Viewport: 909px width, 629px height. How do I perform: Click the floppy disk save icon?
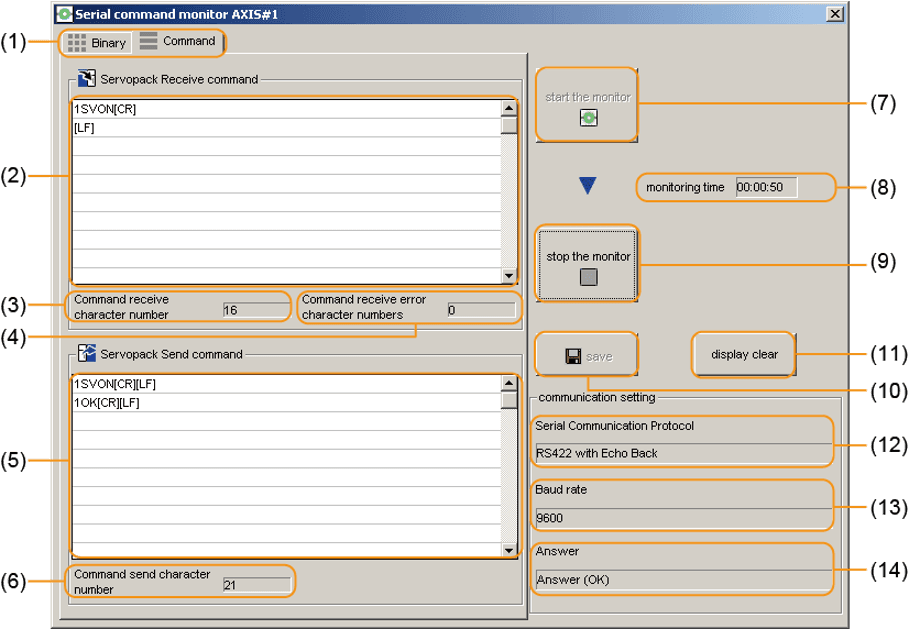[x=573, y=356]
